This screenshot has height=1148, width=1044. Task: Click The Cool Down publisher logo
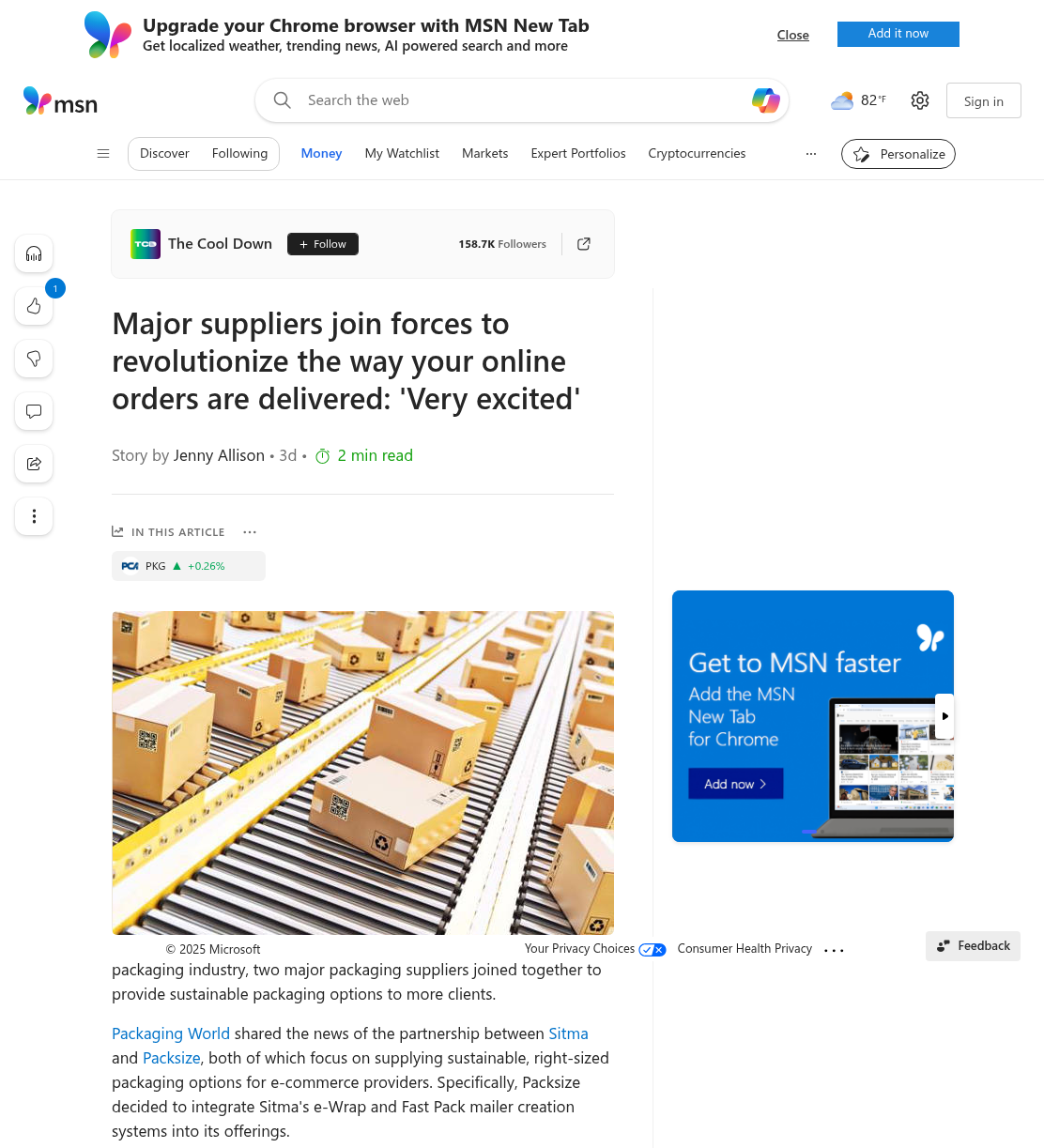(x=146, y=244)
